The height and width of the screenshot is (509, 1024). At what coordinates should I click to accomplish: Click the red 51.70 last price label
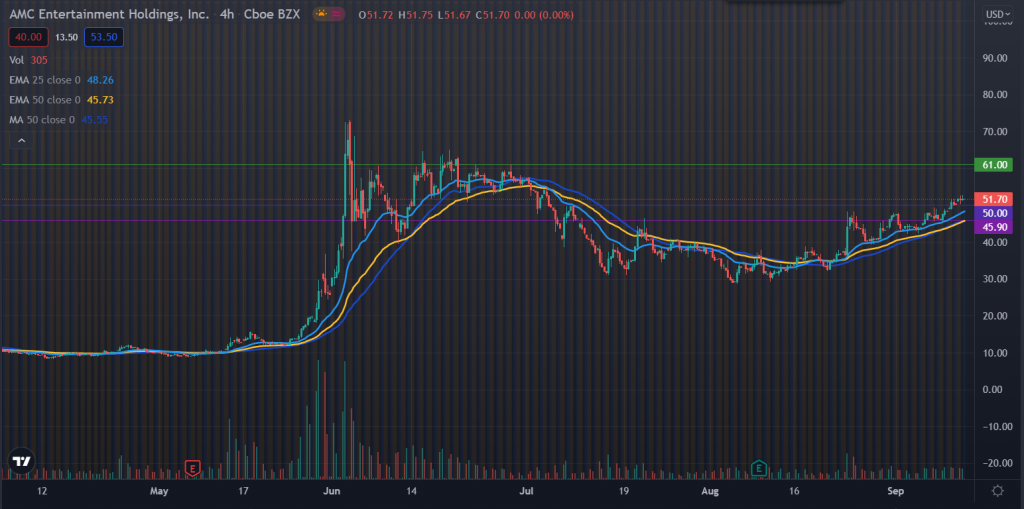pyautogui.click(x=993, y=200)
